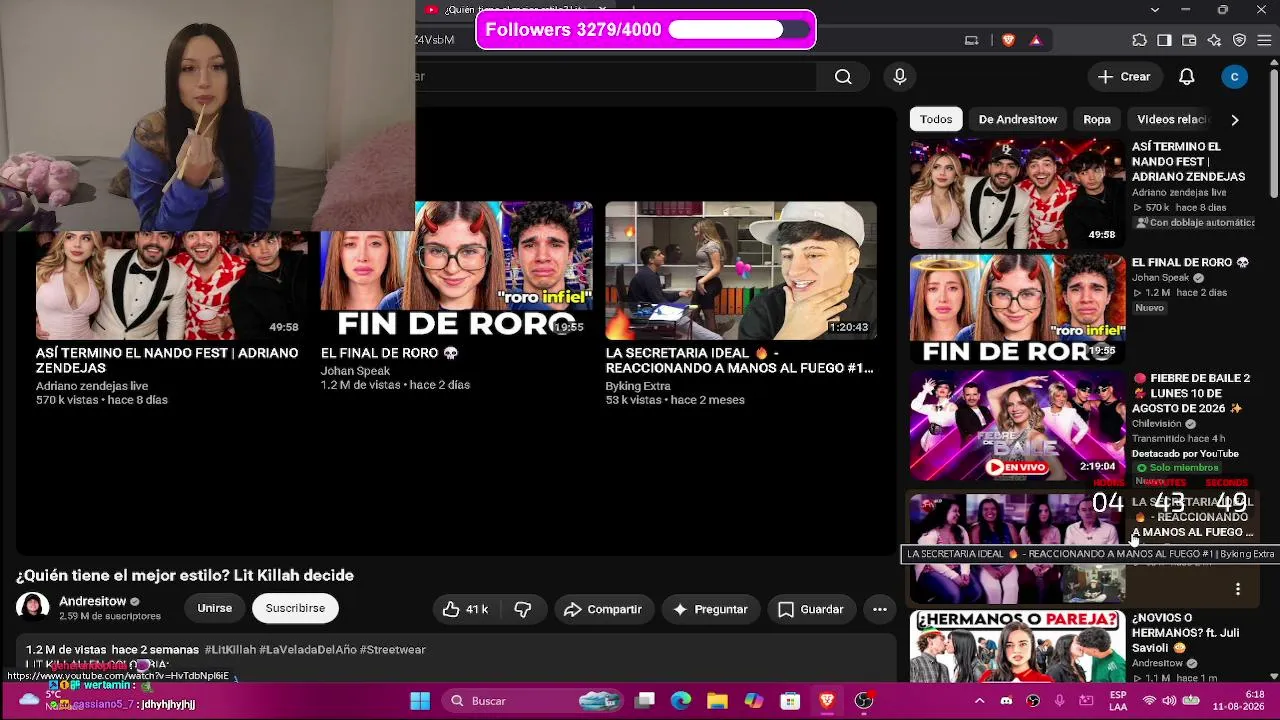1280x720 pixels.
Task: Open the Brave VPN shield icon
Action: pyautogui.click(x=1239, y=40)
